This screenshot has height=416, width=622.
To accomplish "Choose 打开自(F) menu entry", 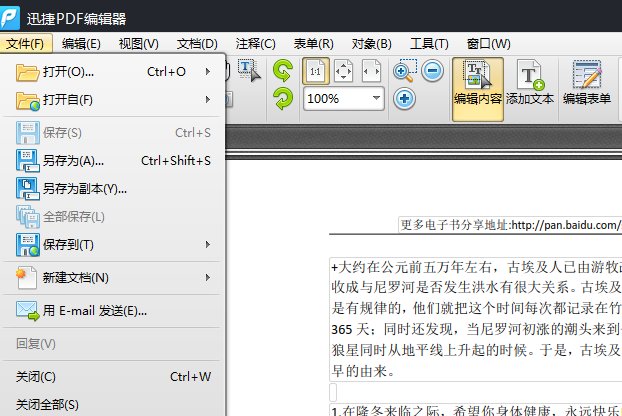I will [x=113, y=100].
